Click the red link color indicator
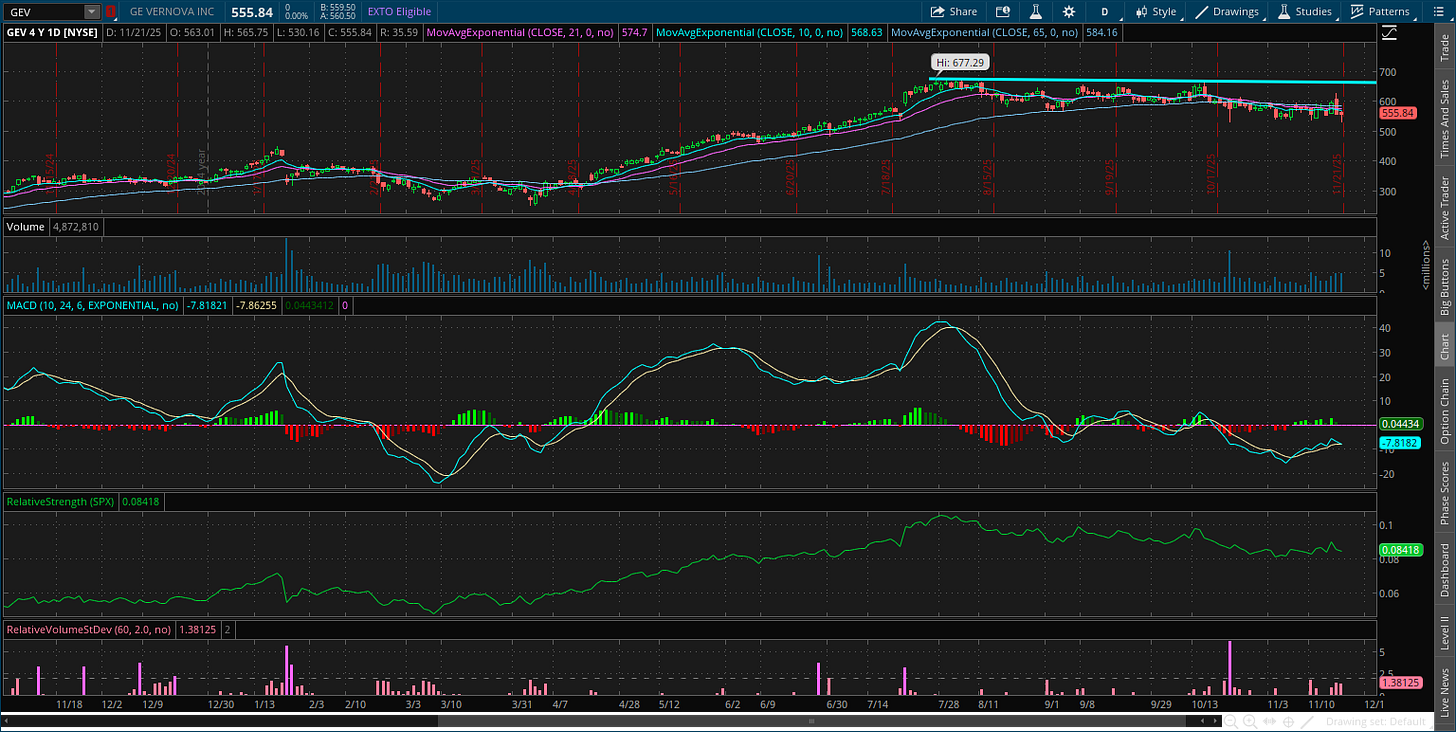 pyautogui.click(x=110, y=12)
